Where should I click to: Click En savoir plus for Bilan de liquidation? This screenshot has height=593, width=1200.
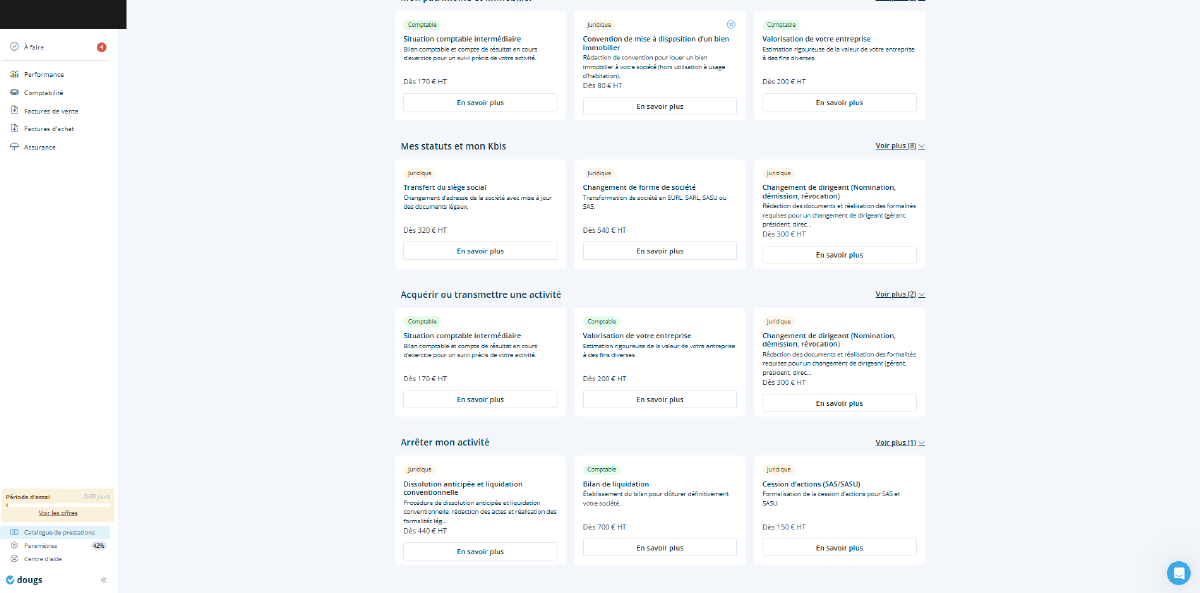[660, 548]
